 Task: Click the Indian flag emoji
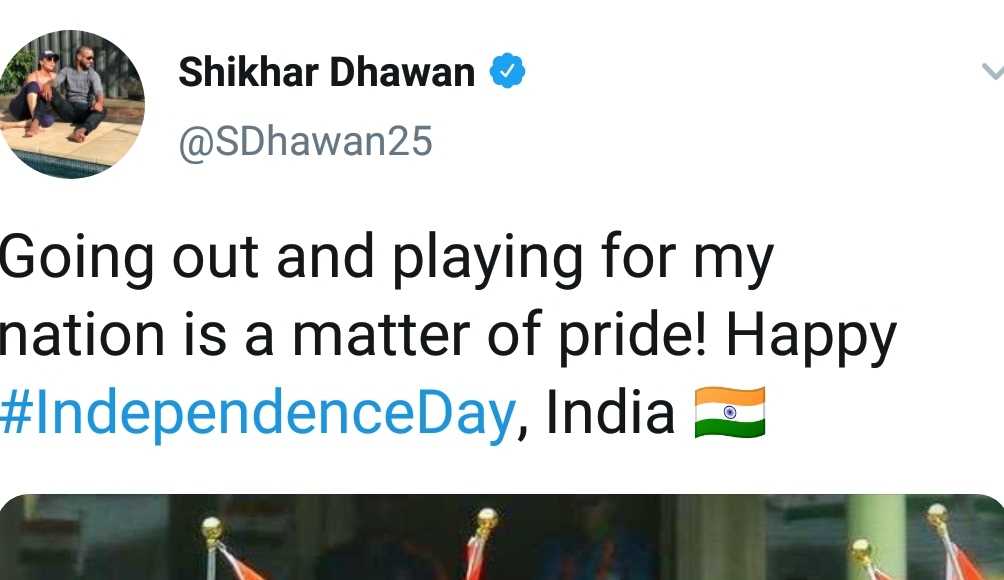pos(730,412)
